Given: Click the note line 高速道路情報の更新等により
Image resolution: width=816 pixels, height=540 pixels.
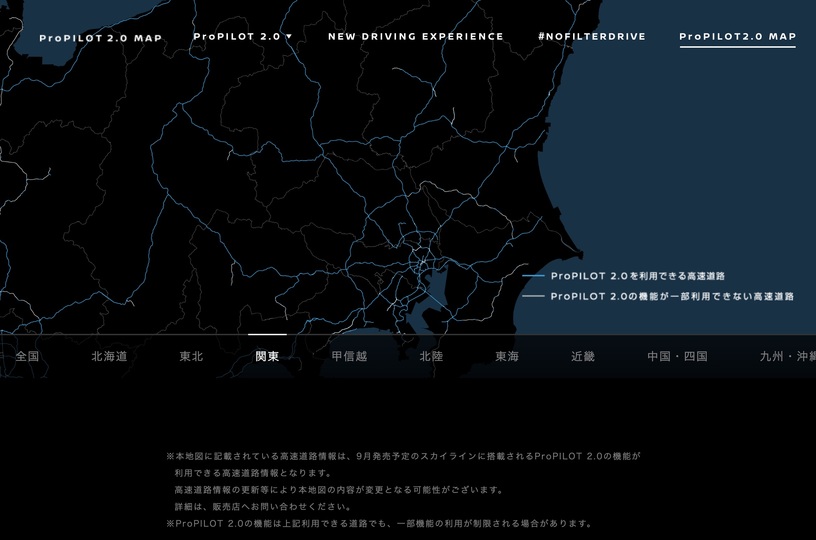Looking at the screenshot, I should click(x=339, y=490).
